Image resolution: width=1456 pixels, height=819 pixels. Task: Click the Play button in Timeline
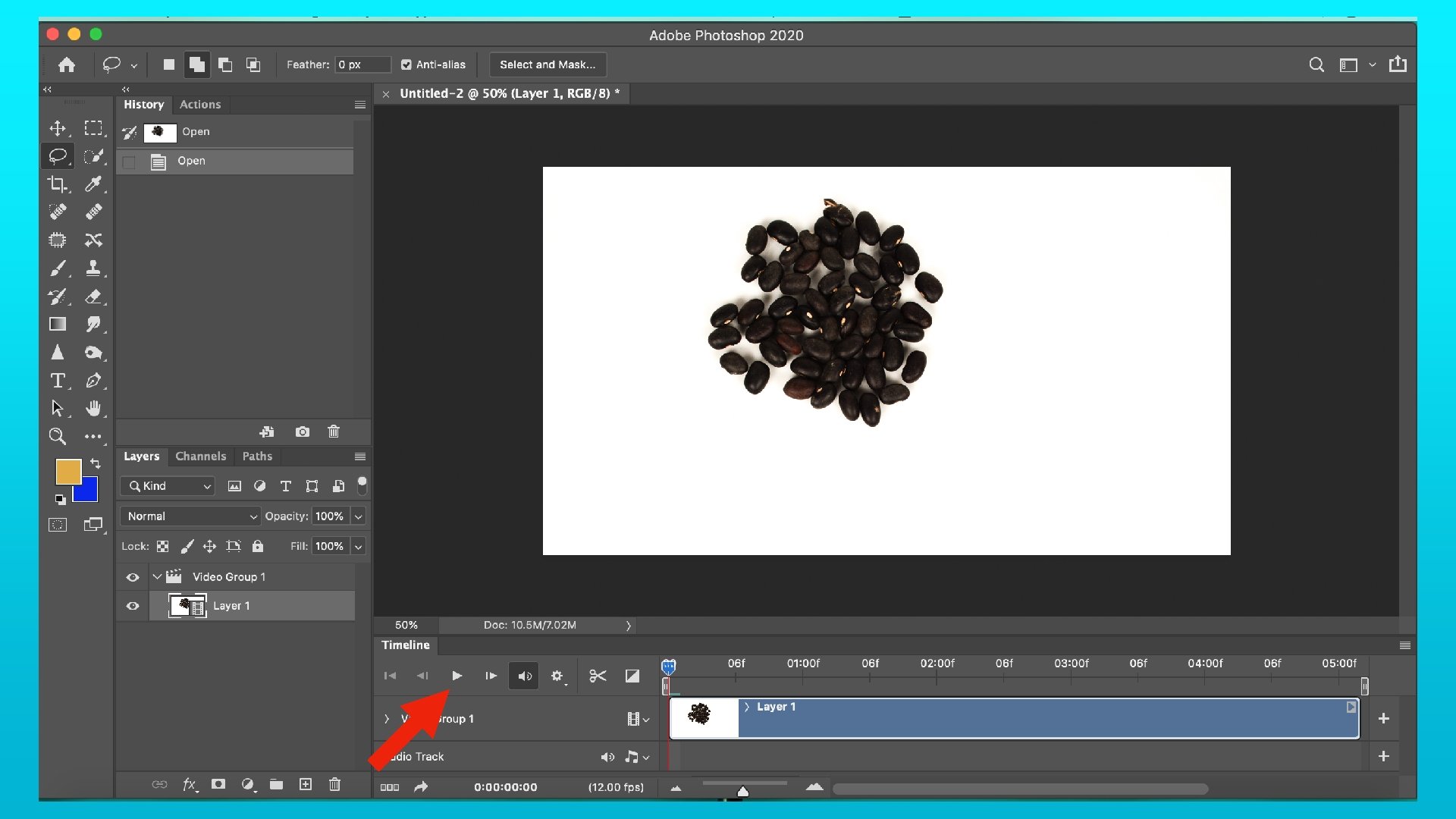coord(457,676)
